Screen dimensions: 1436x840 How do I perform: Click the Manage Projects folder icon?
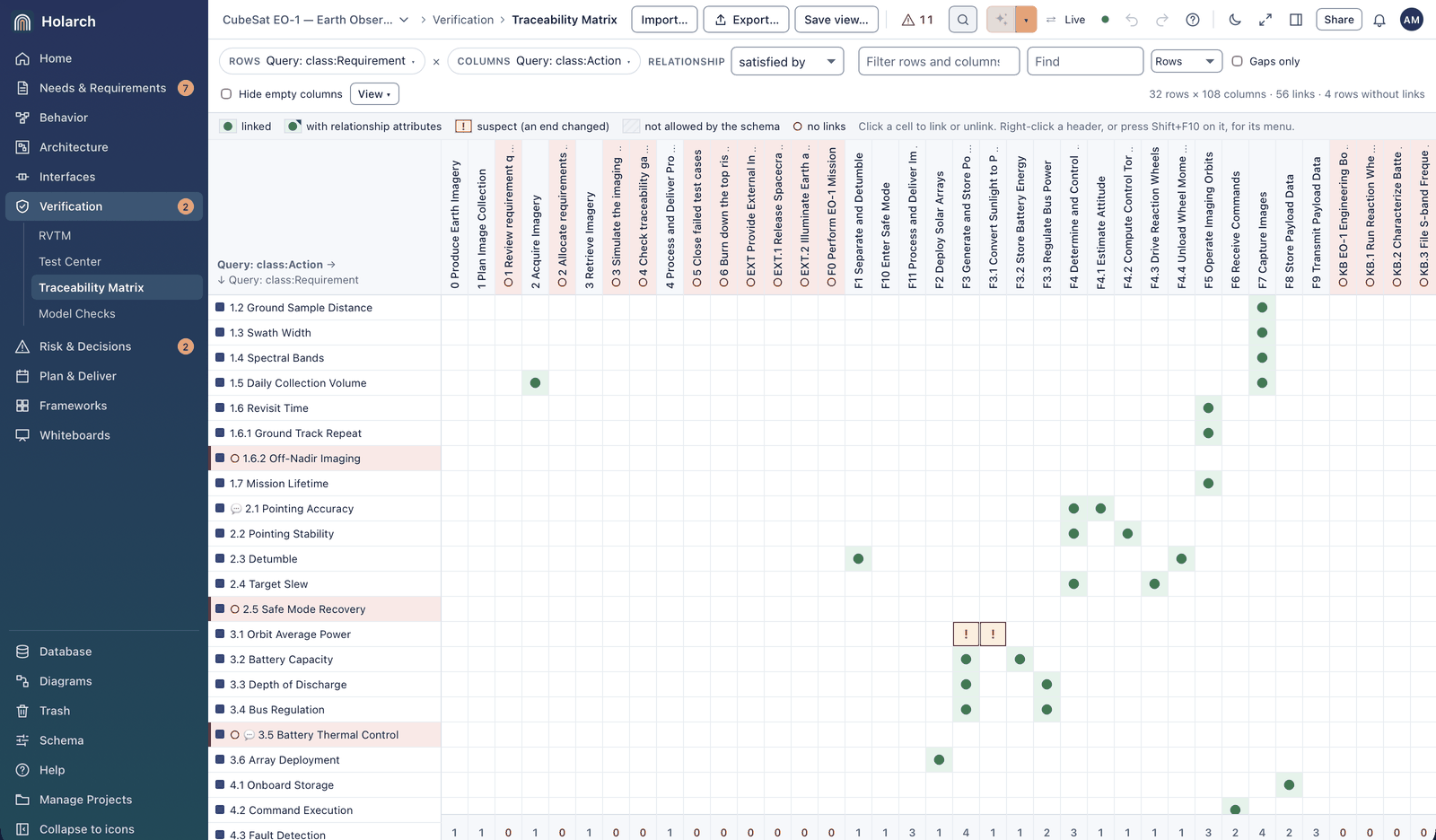[x=22, y=800]
